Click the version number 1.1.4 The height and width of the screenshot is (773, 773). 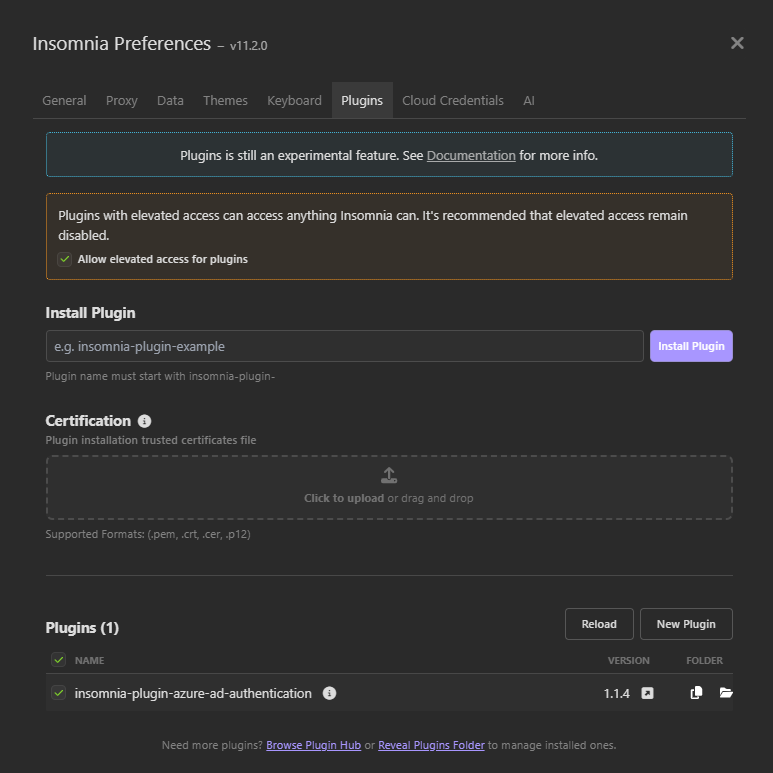click(x=617, y=694)
